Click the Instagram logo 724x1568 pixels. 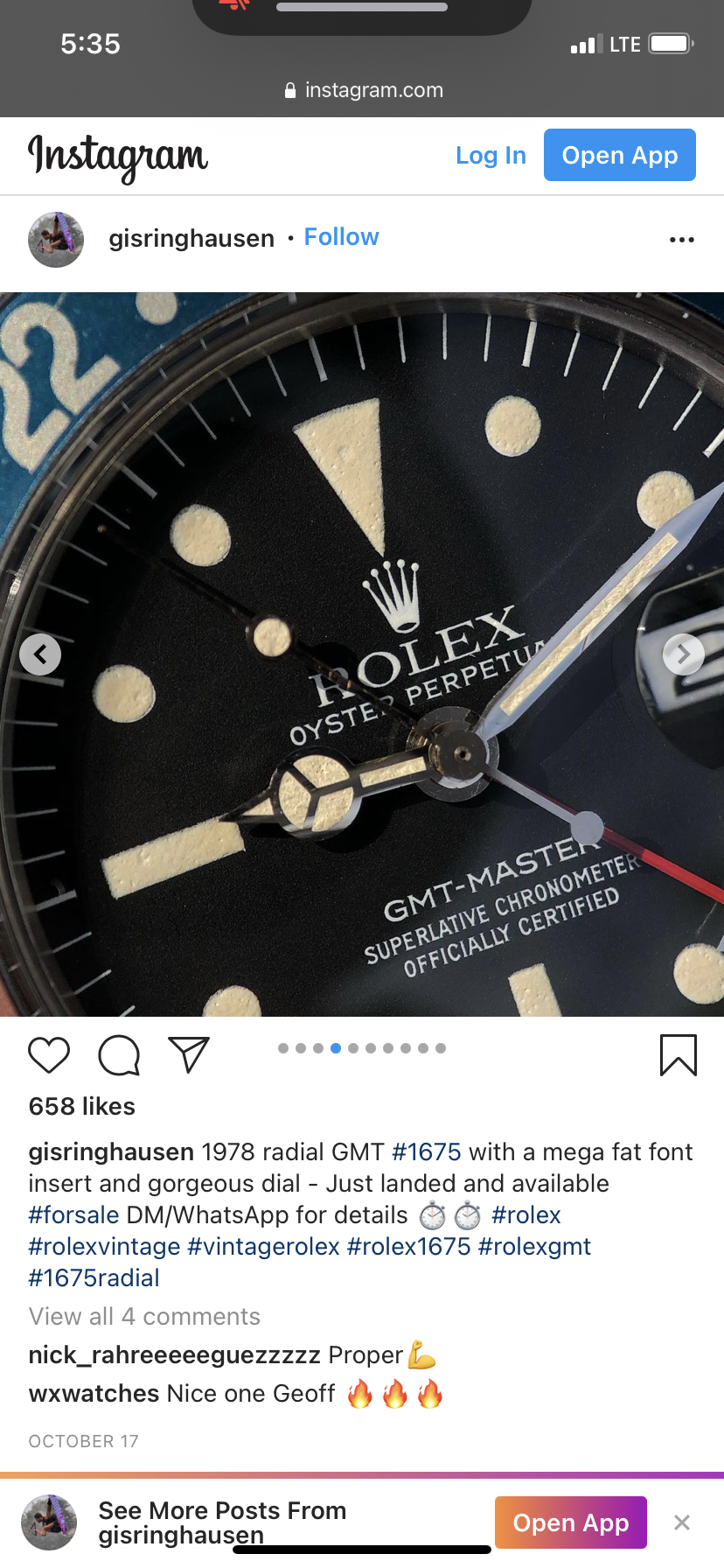pos(118,157)
